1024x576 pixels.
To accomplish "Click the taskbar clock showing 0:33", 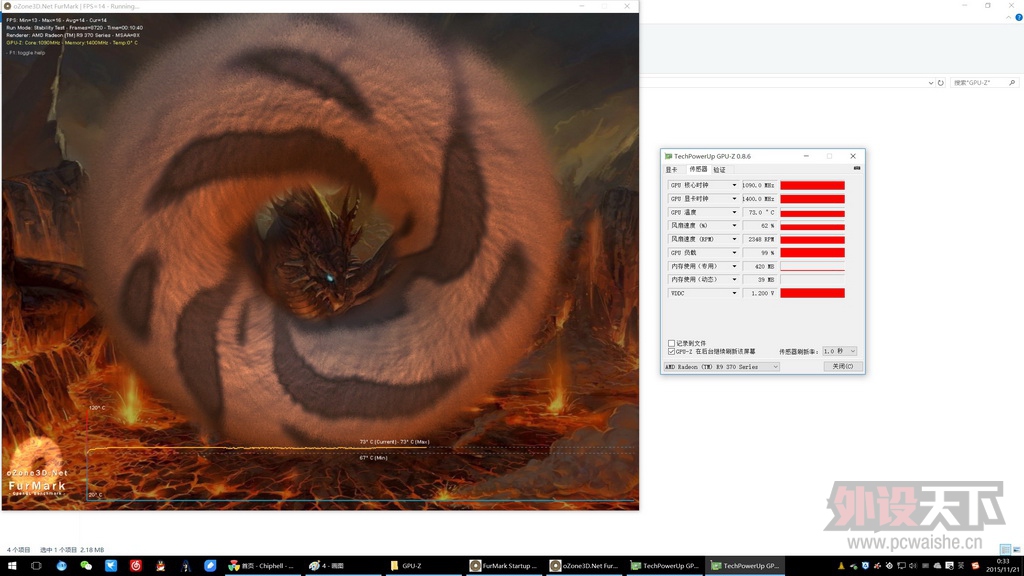I will coord(1002,566).
